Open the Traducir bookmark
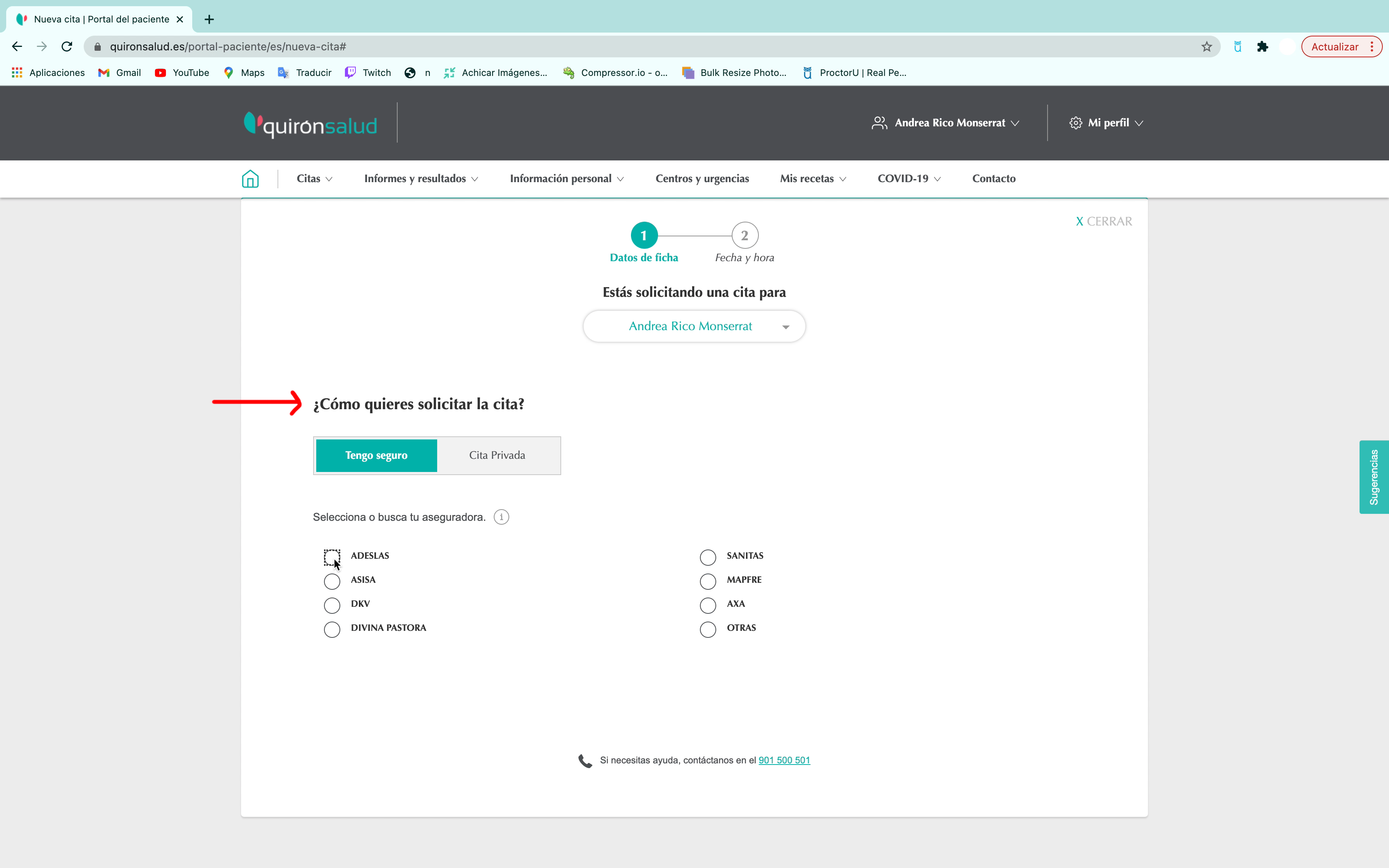This screenshot has width=1389, height=868. (305, 73)
